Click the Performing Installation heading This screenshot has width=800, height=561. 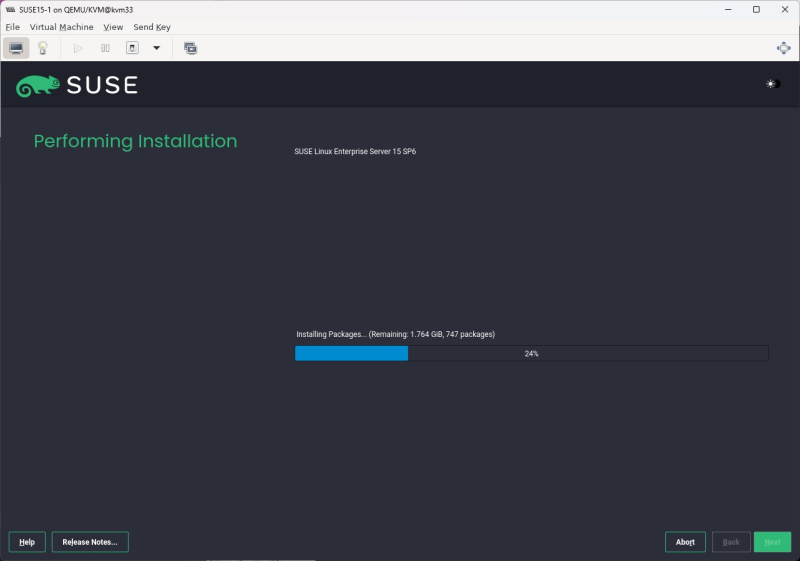135,141
